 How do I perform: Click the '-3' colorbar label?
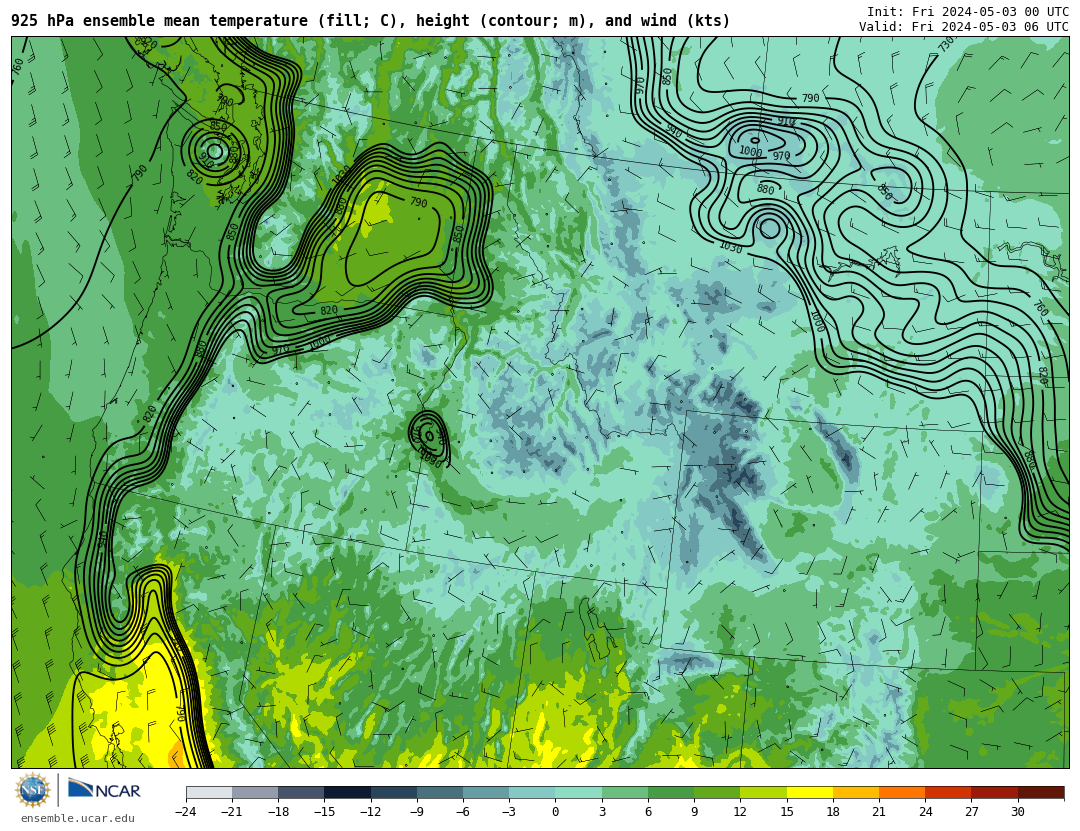click(508, 812)
